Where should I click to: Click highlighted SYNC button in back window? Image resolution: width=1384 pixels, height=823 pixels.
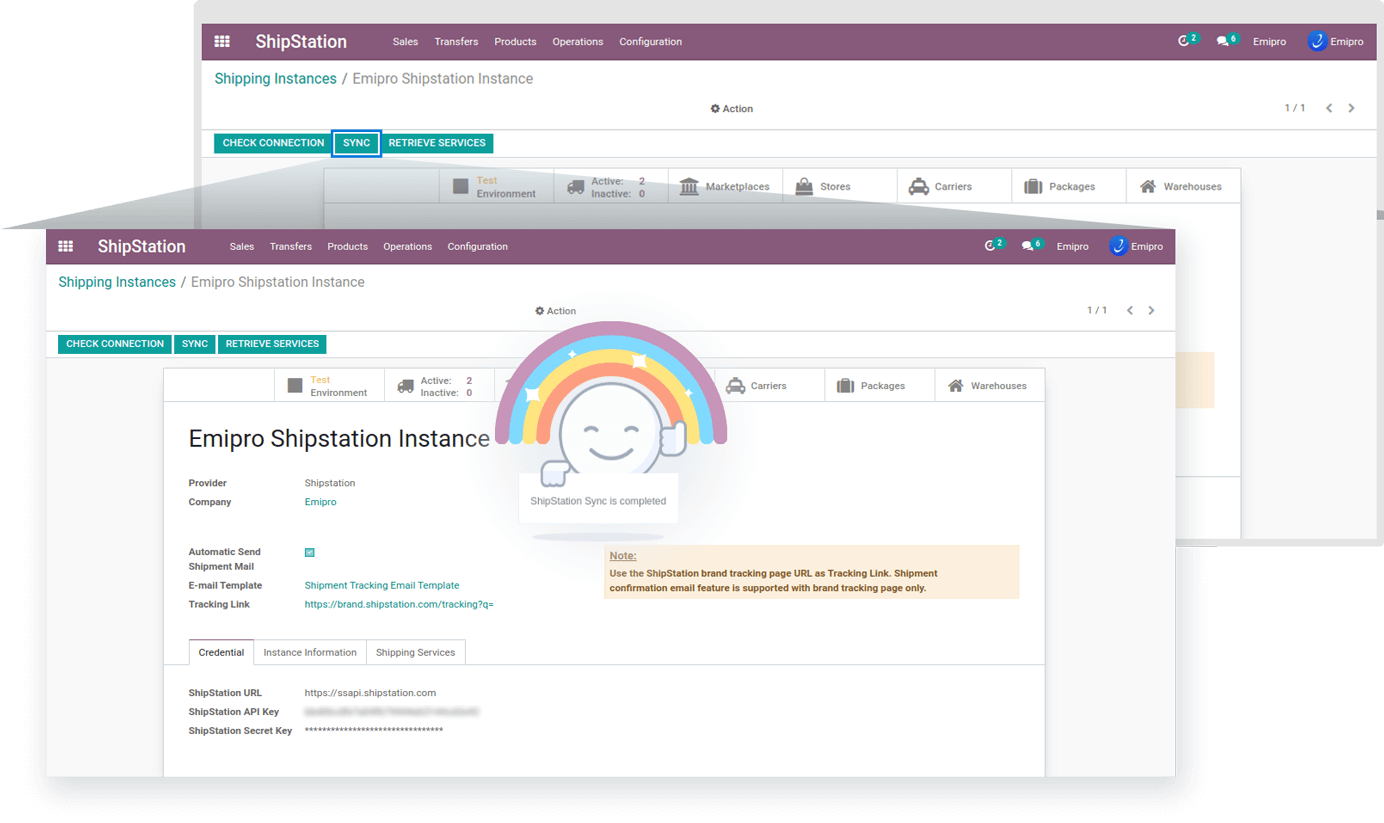click(x=357, y=143)
